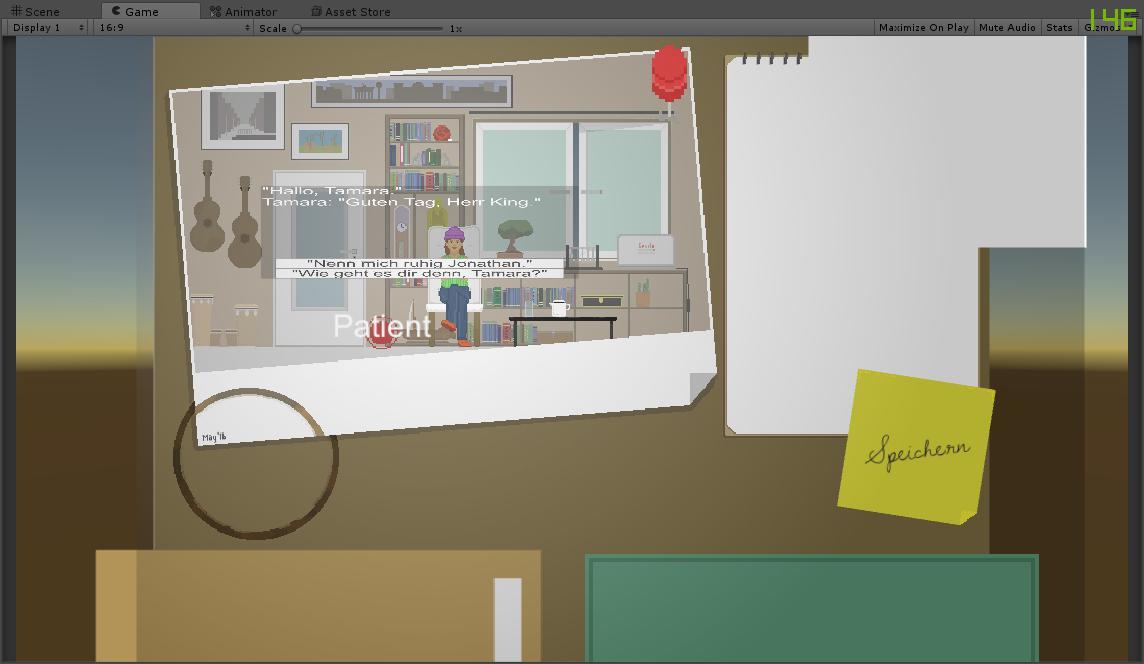
Task: Open the Animator tab
Action: (243, 11)
